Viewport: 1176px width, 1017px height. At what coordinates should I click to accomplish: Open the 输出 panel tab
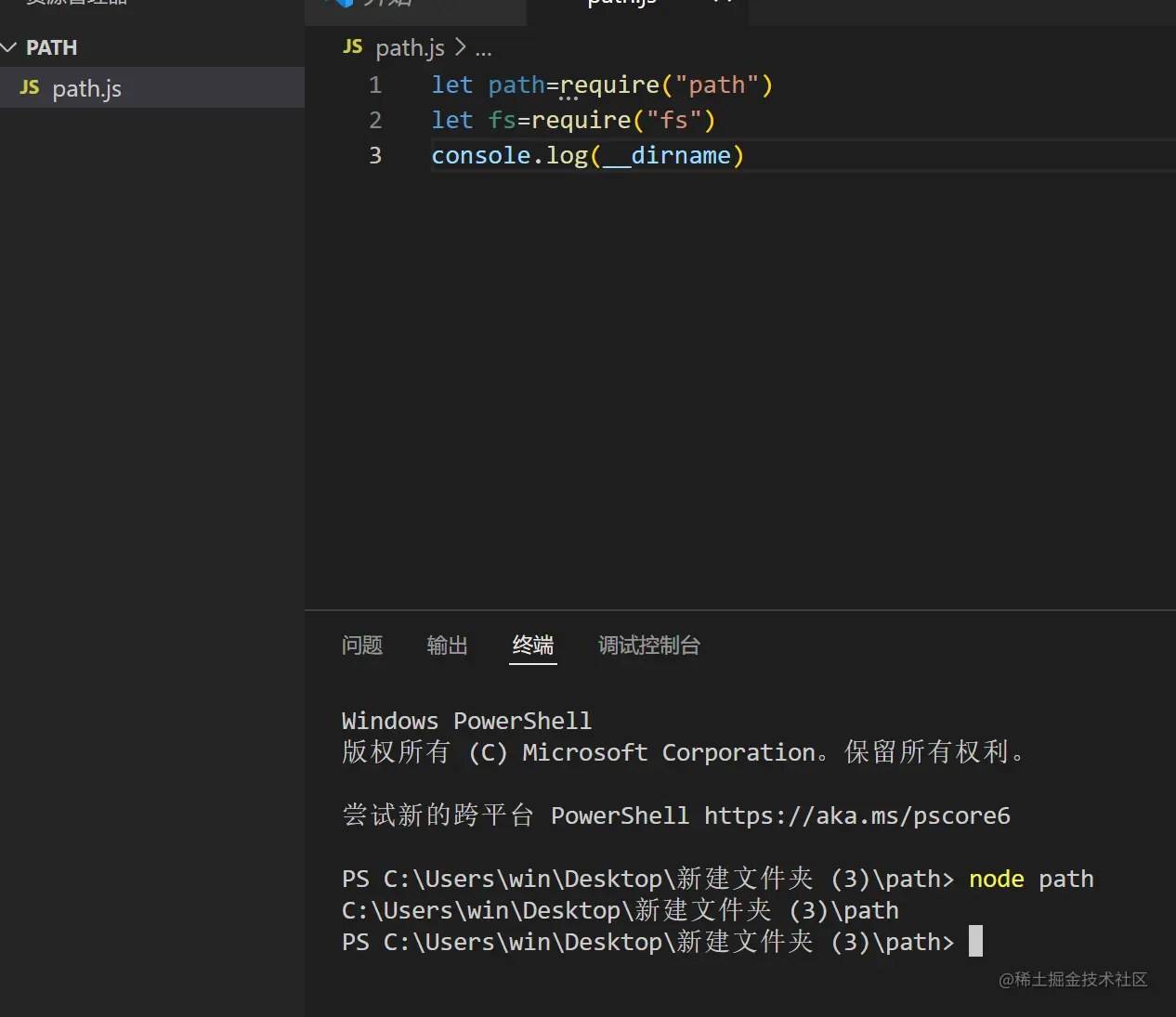447,645
